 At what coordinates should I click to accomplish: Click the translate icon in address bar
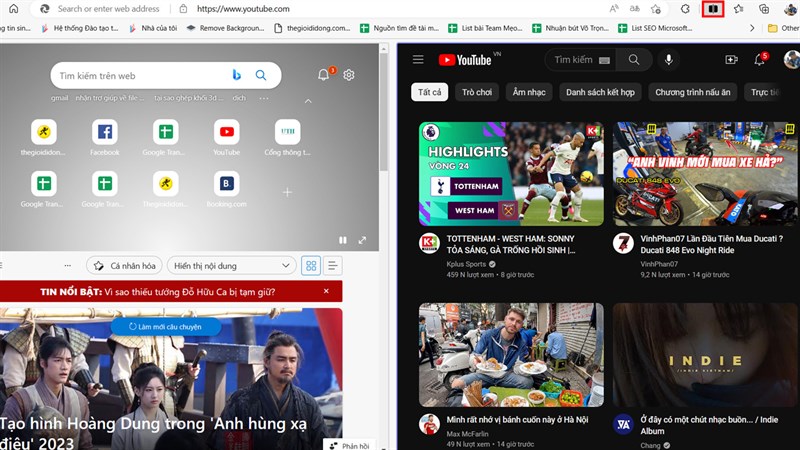635,9
